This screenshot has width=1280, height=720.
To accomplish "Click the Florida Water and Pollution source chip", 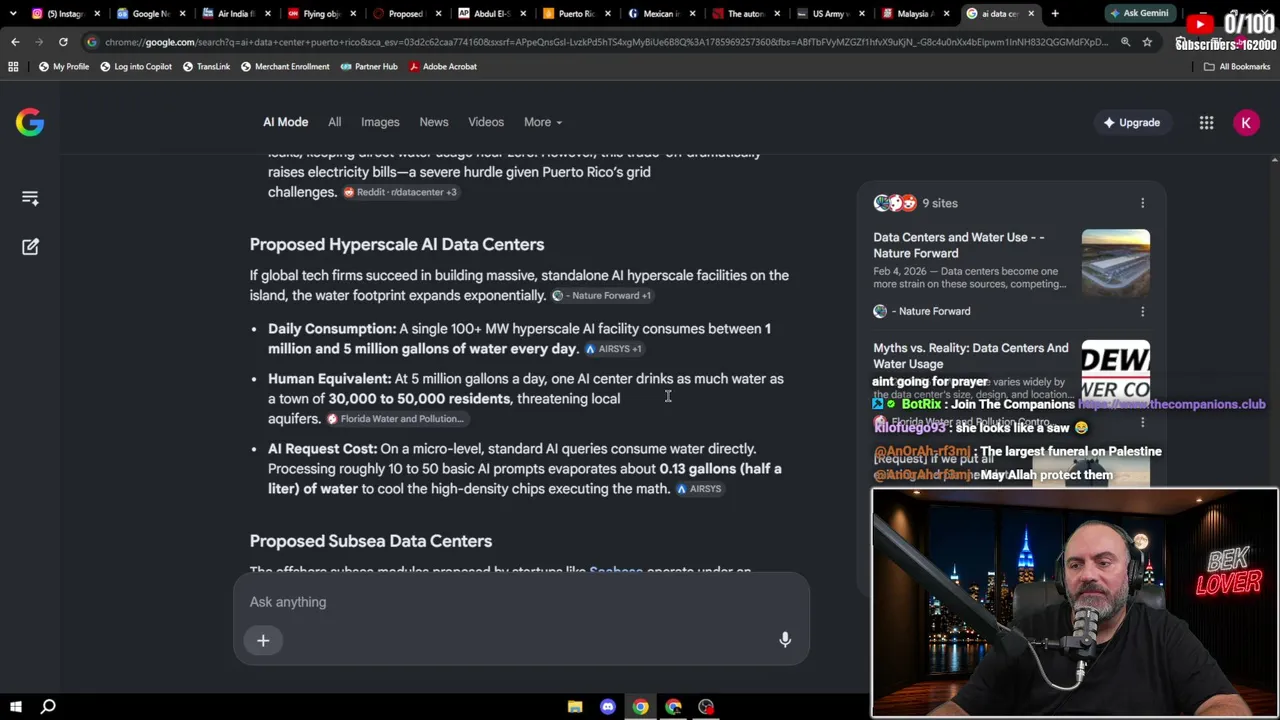I will [395, 419].
